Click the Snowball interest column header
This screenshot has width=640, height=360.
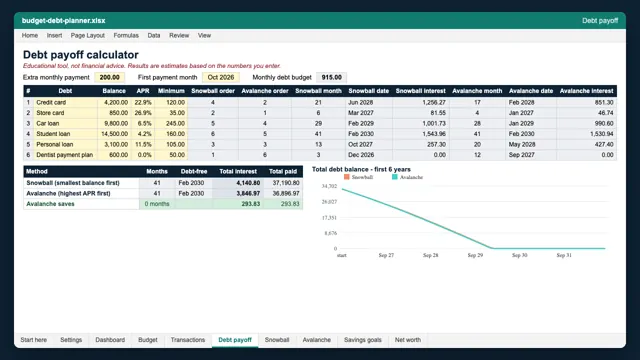click(420, 91)
